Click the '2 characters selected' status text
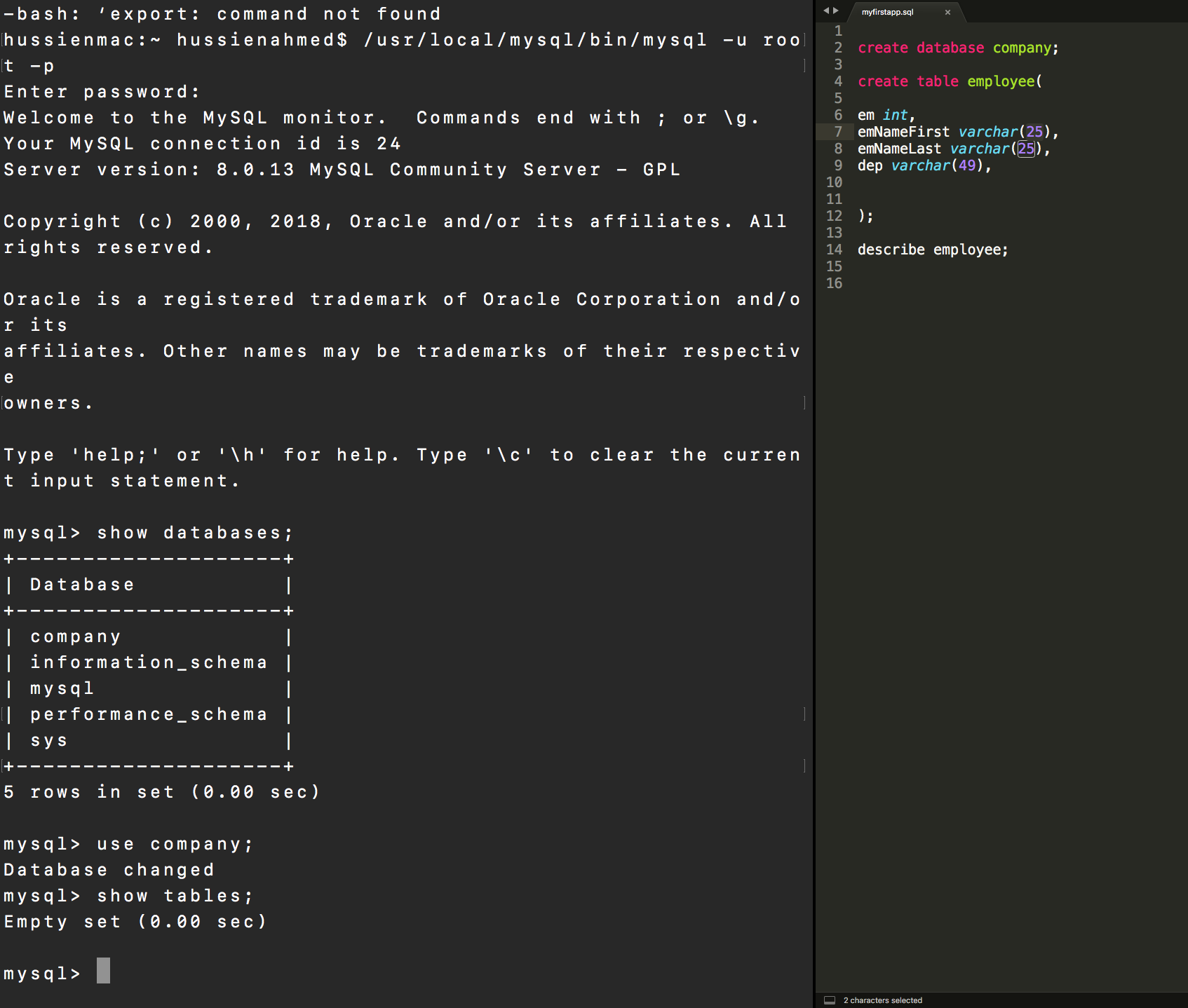Viewport: 1188px width, 1008px height. pos(882,1000)
